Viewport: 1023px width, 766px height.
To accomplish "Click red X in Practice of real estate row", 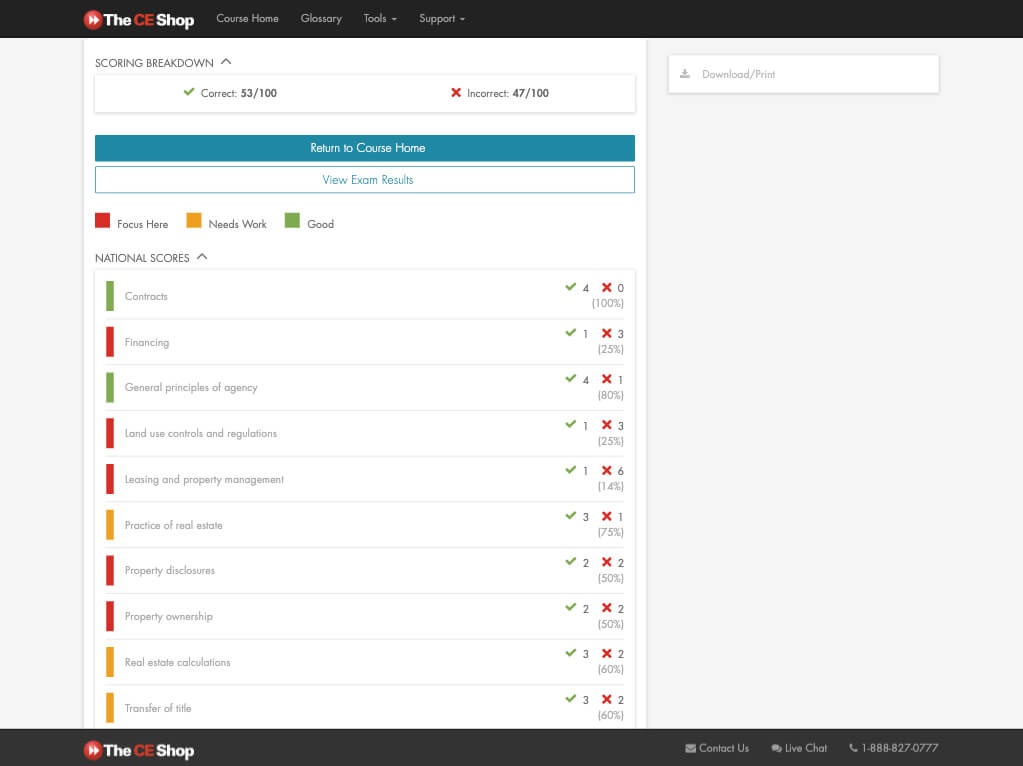I will (x=607, y=516).
